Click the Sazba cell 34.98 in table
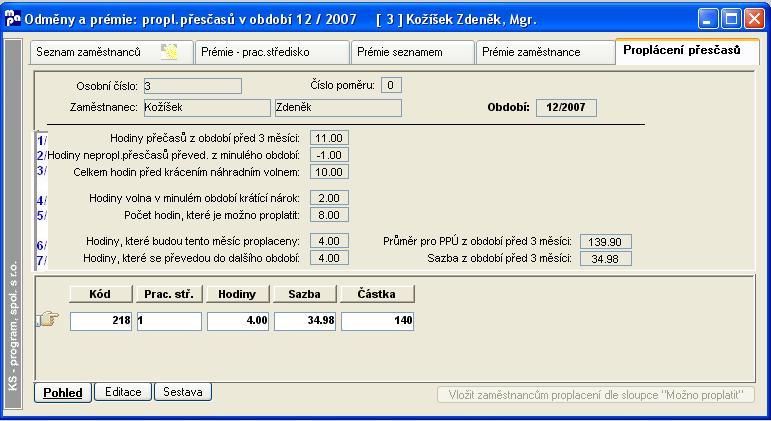This screenshot has width=771, height=421. click(x=305, y=321)
